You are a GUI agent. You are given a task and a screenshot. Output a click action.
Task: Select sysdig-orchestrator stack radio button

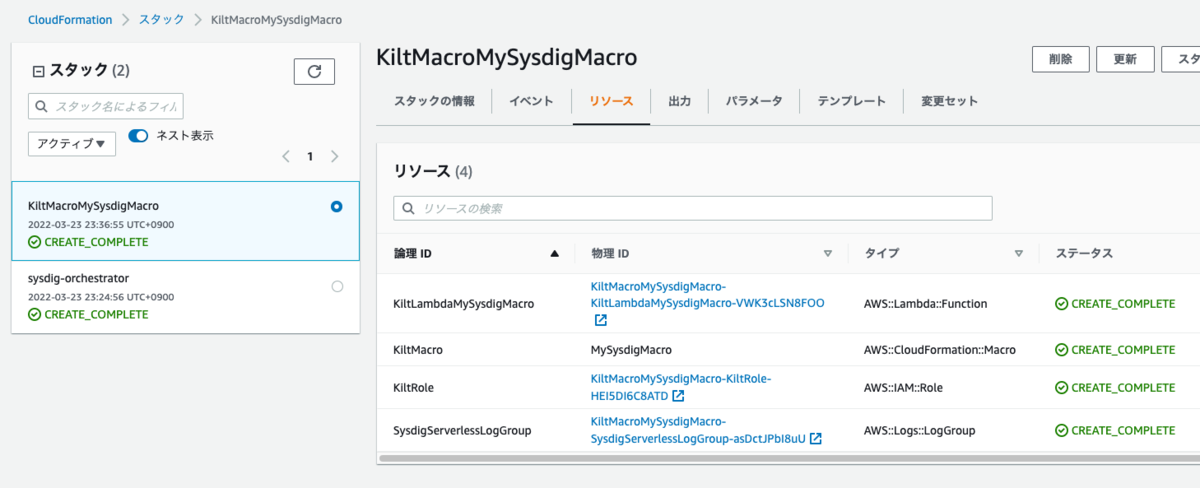click(x=337, y=286)
